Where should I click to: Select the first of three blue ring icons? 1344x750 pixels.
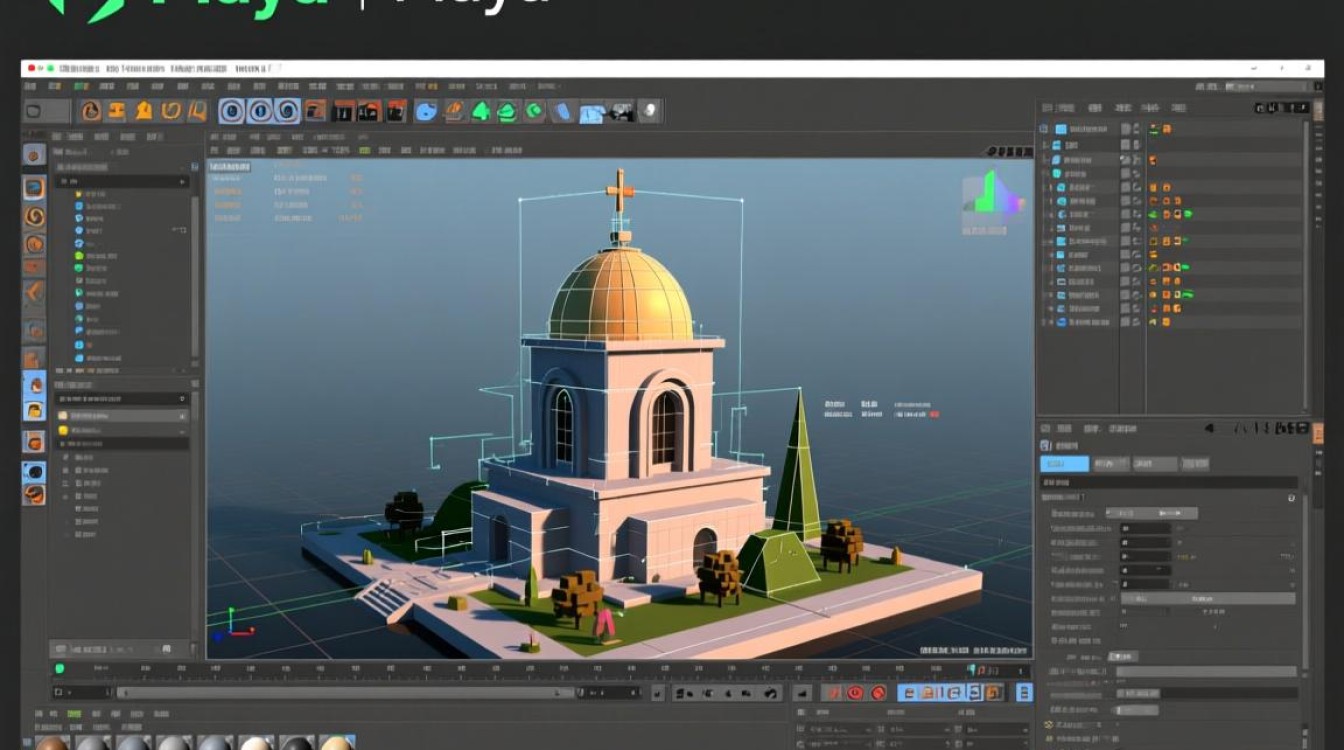[x=232, y=111]
